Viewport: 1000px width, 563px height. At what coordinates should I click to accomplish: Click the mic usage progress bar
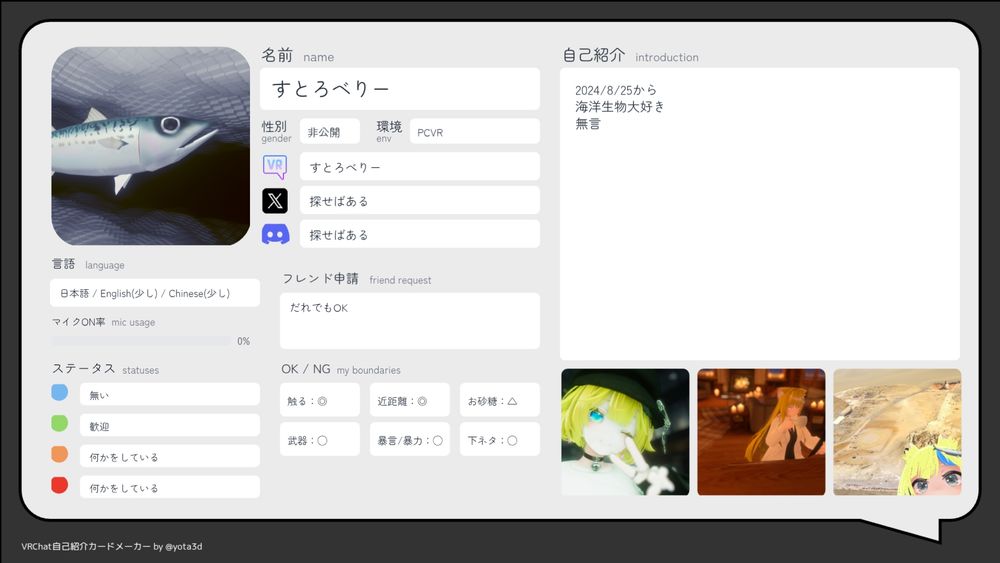(142, 341)
